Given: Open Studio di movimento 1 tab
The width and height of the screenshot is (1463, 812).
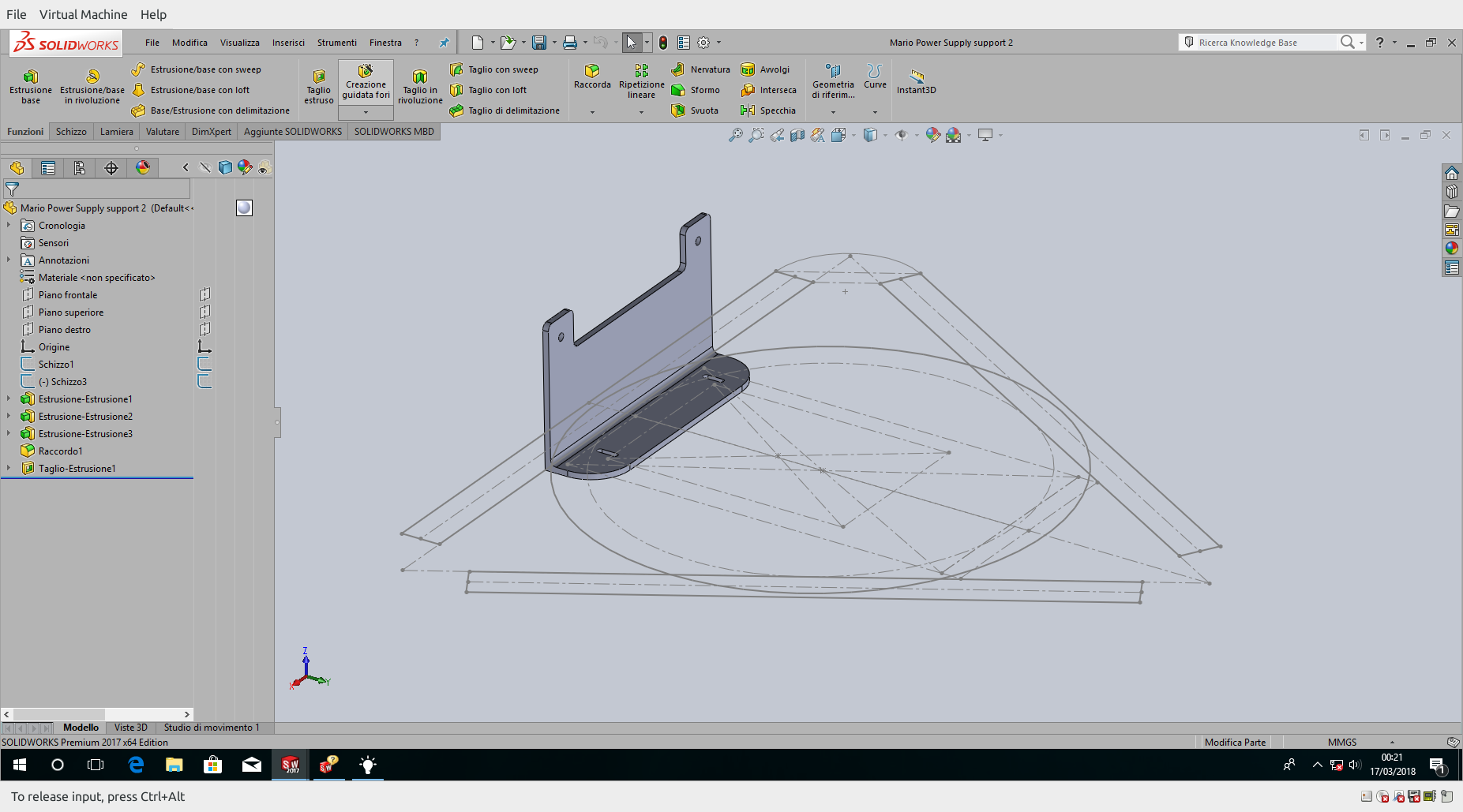Looking at the screenshot, I should (x=212, y=728).
